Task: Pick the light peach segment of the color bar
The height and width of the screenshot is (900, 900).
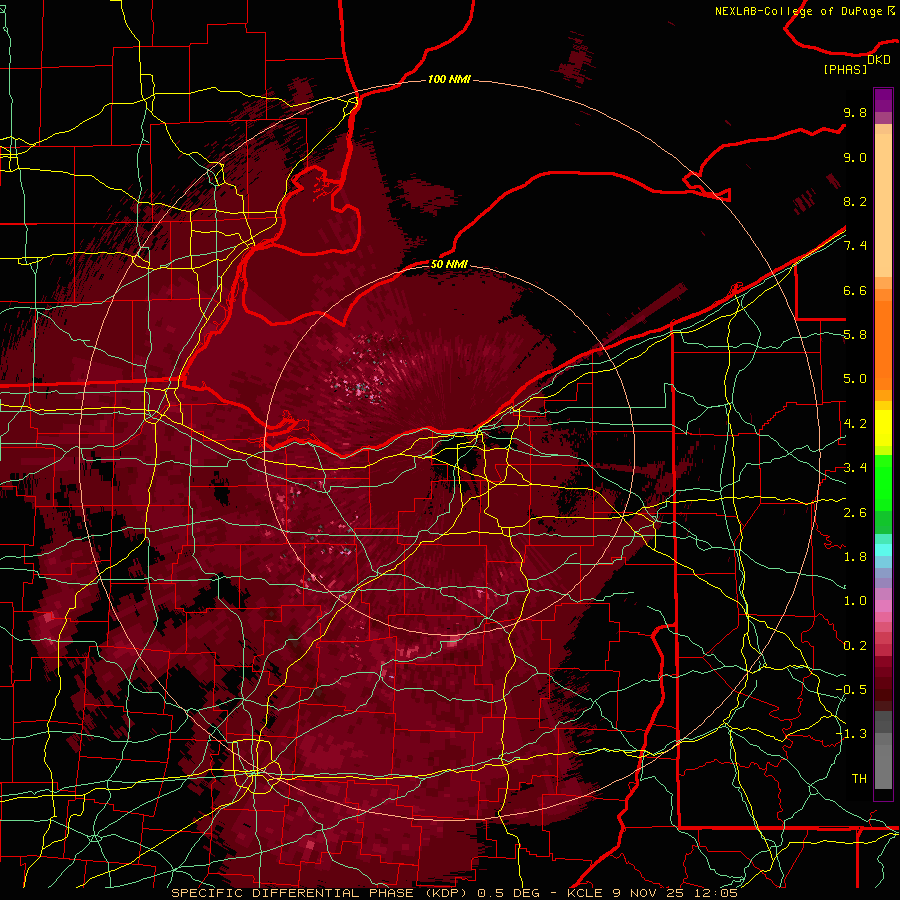Action: tap(883, 205)
